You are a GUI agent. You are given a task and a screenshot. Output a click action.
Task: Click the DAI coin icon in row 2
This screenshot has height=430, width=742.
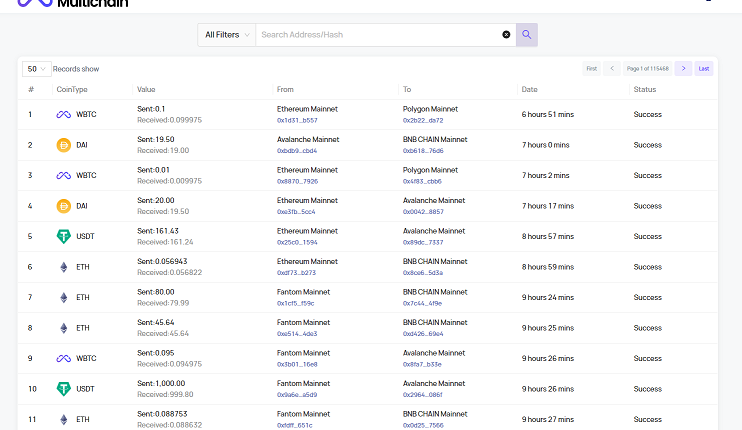tap(63, 145)
